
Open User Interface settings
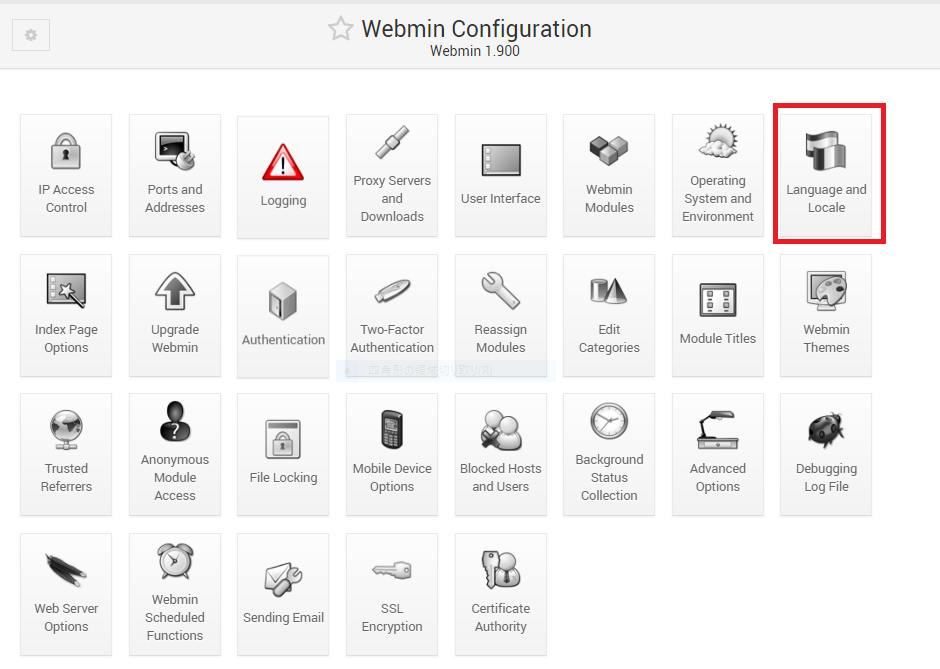[x=501, y=175]
